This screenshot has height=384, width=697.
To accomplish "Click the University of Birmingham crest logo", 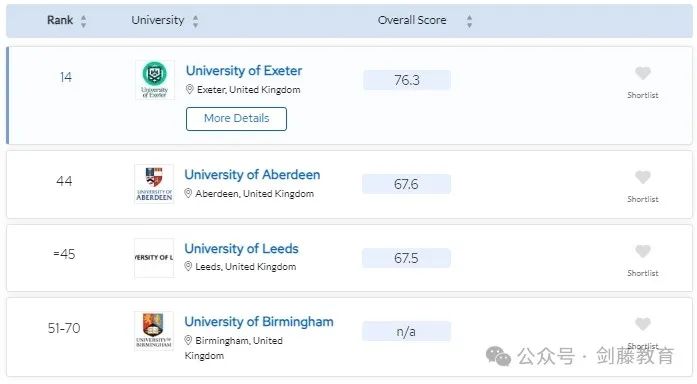I will pyautogui.click(x=154, y=331).
